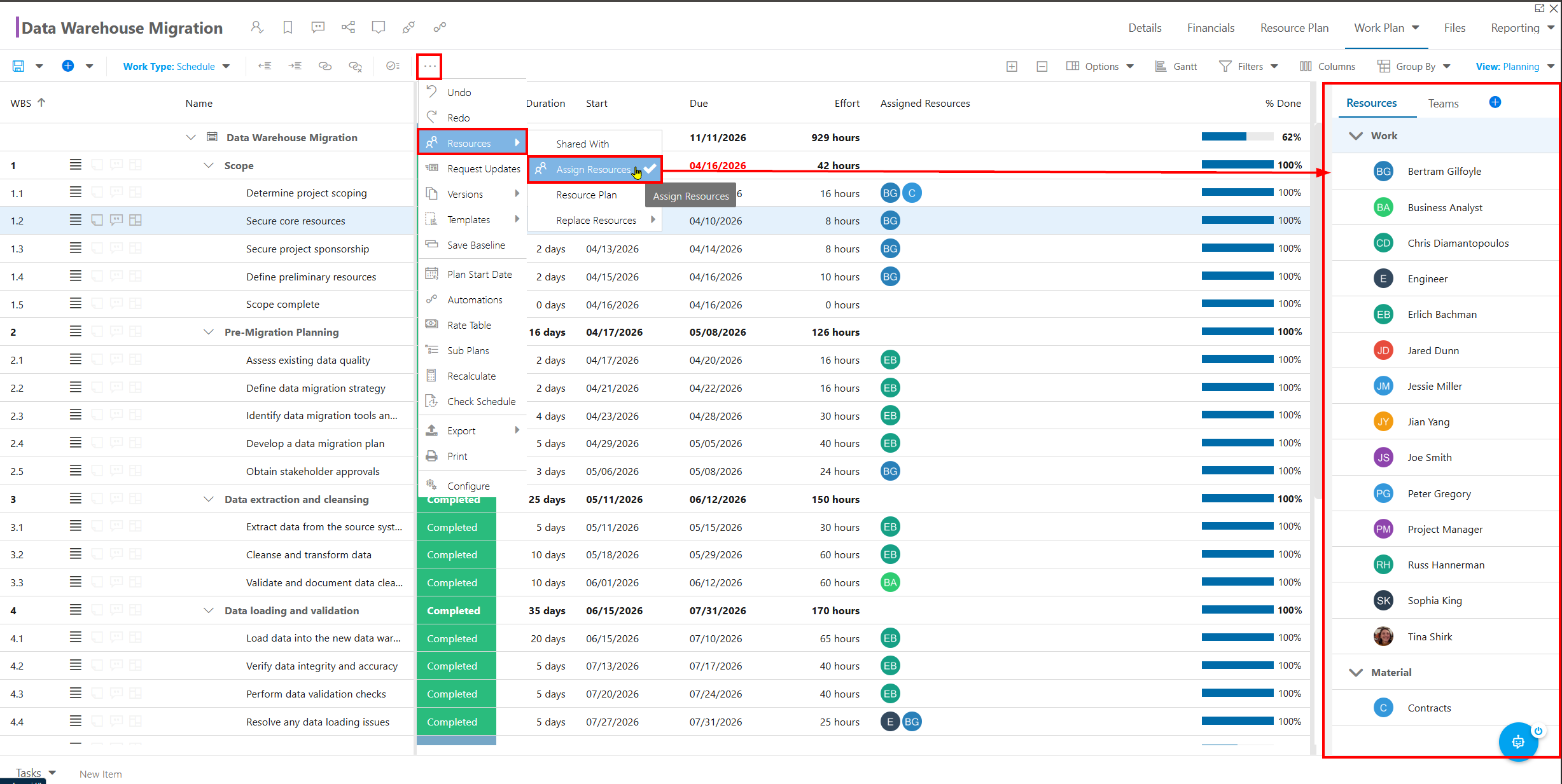Open the Work Type Schedule dropdown
Viewport: 1562px width, 784px height.
pos(176,66)
